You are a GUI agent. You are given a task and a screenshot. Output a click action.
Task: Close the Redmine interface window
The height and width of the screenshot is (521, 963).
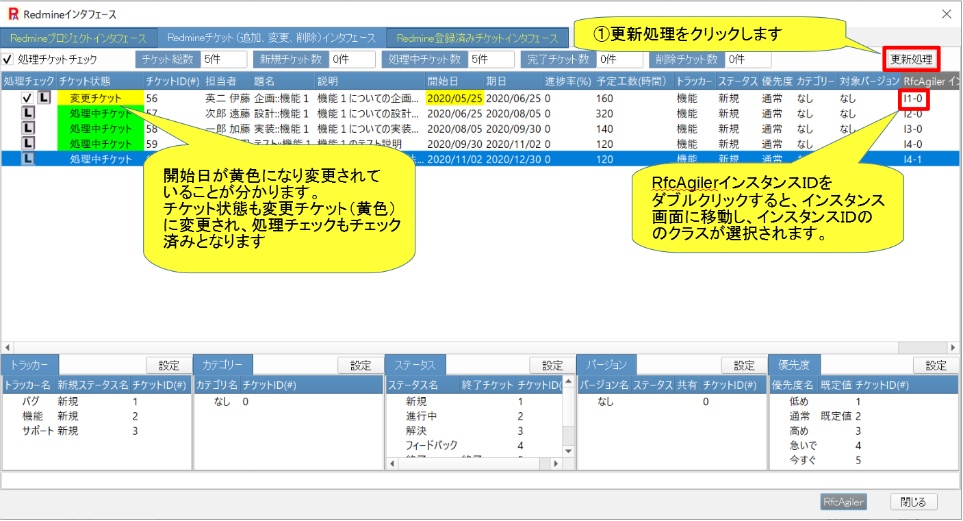tap(946, 14)
